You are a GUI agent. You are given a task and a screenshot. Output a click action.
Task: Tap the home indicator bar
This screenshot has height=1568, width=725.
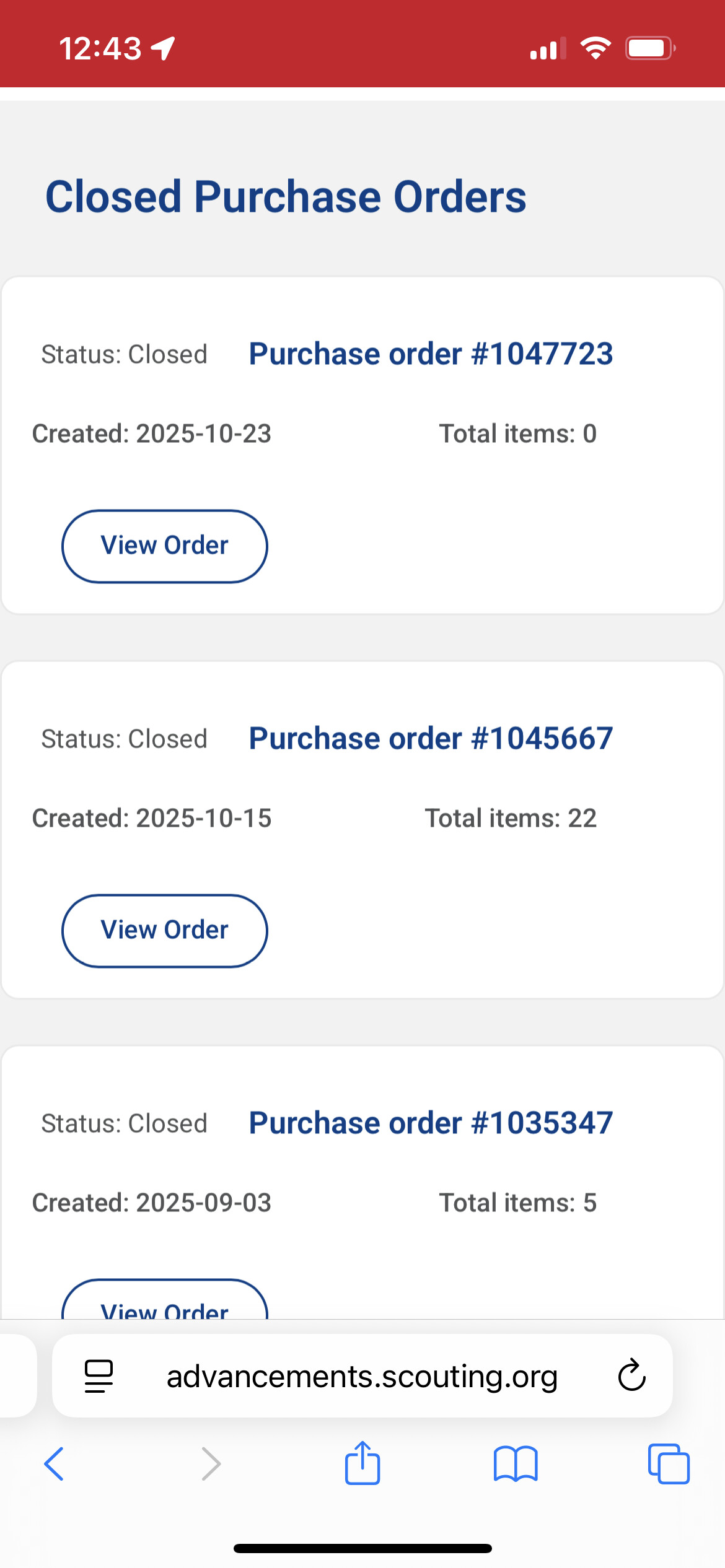tap(362, 1548)
